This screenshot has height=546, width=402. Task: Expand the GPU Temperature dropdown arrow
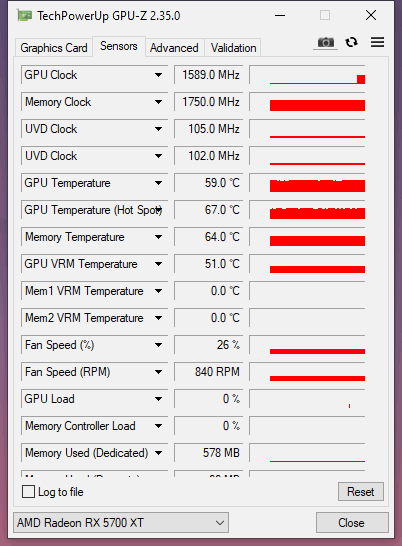pos(158,183)
